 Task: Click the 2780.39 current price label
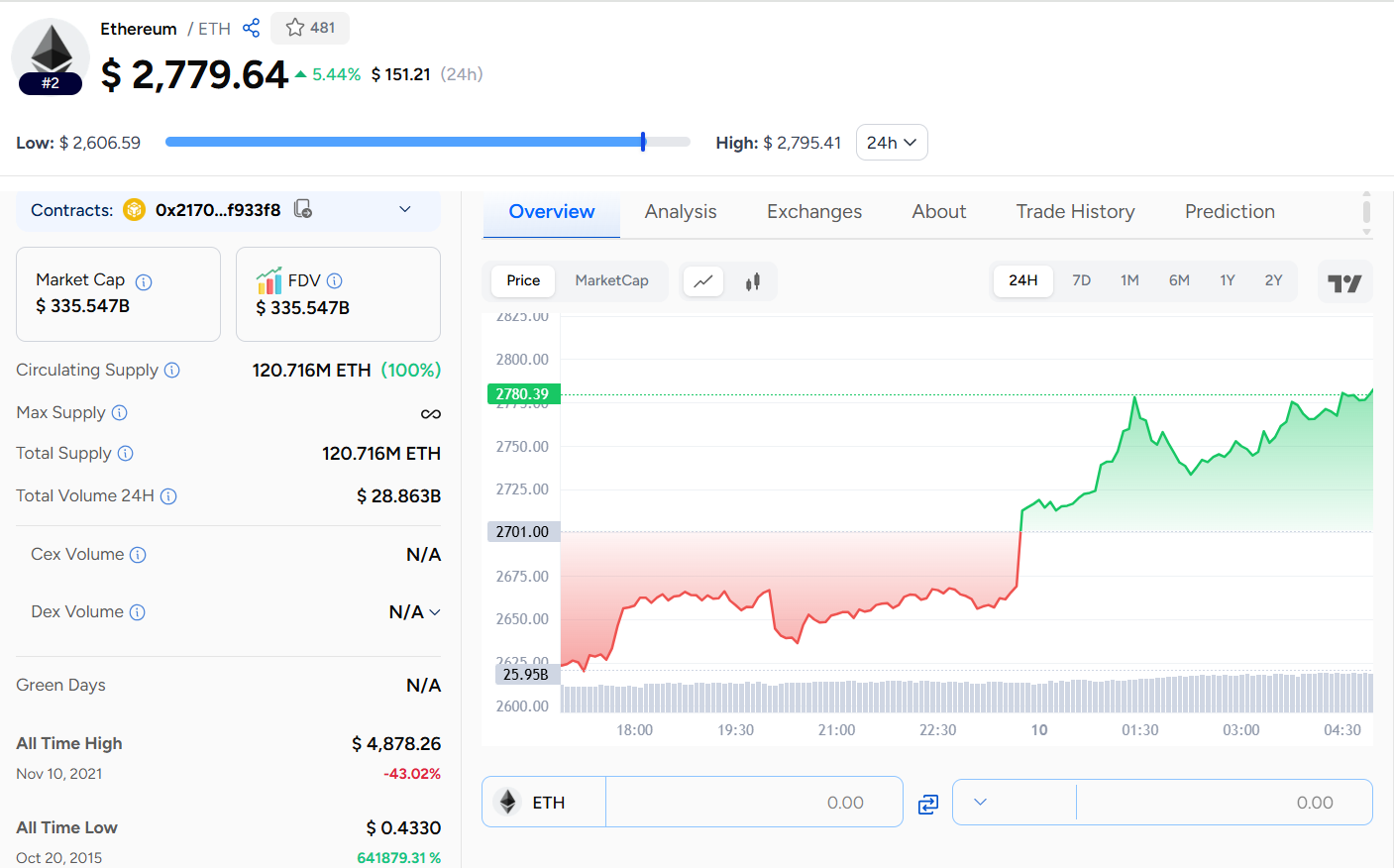click(524, 394)
